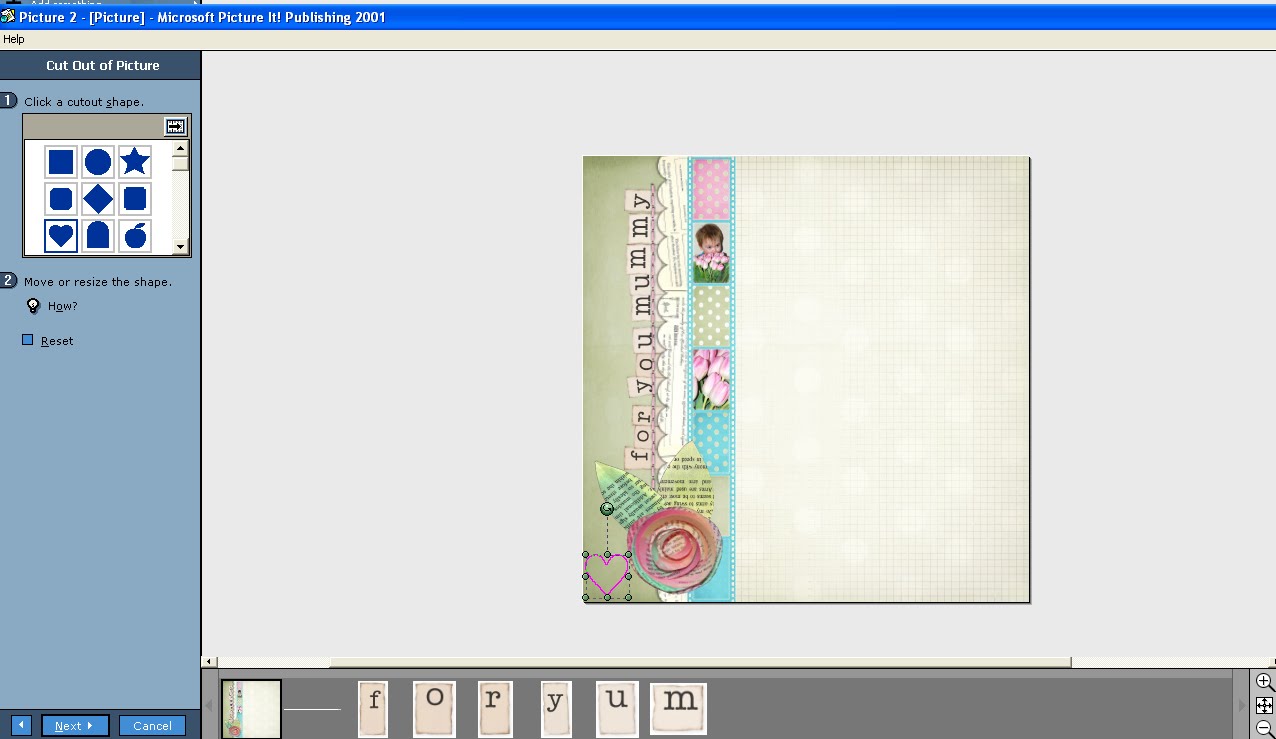The height and width of the screenshot is (739, 1276).
Task: Click the green rotate handle above the heart
Action: point(607,509)
